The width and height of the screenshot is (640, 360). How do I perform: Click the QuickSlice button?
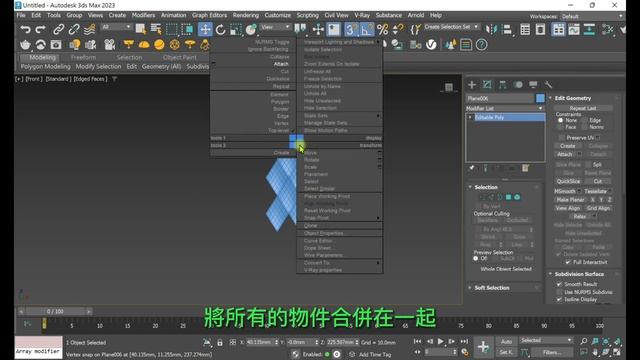click(x=568, y=181)
